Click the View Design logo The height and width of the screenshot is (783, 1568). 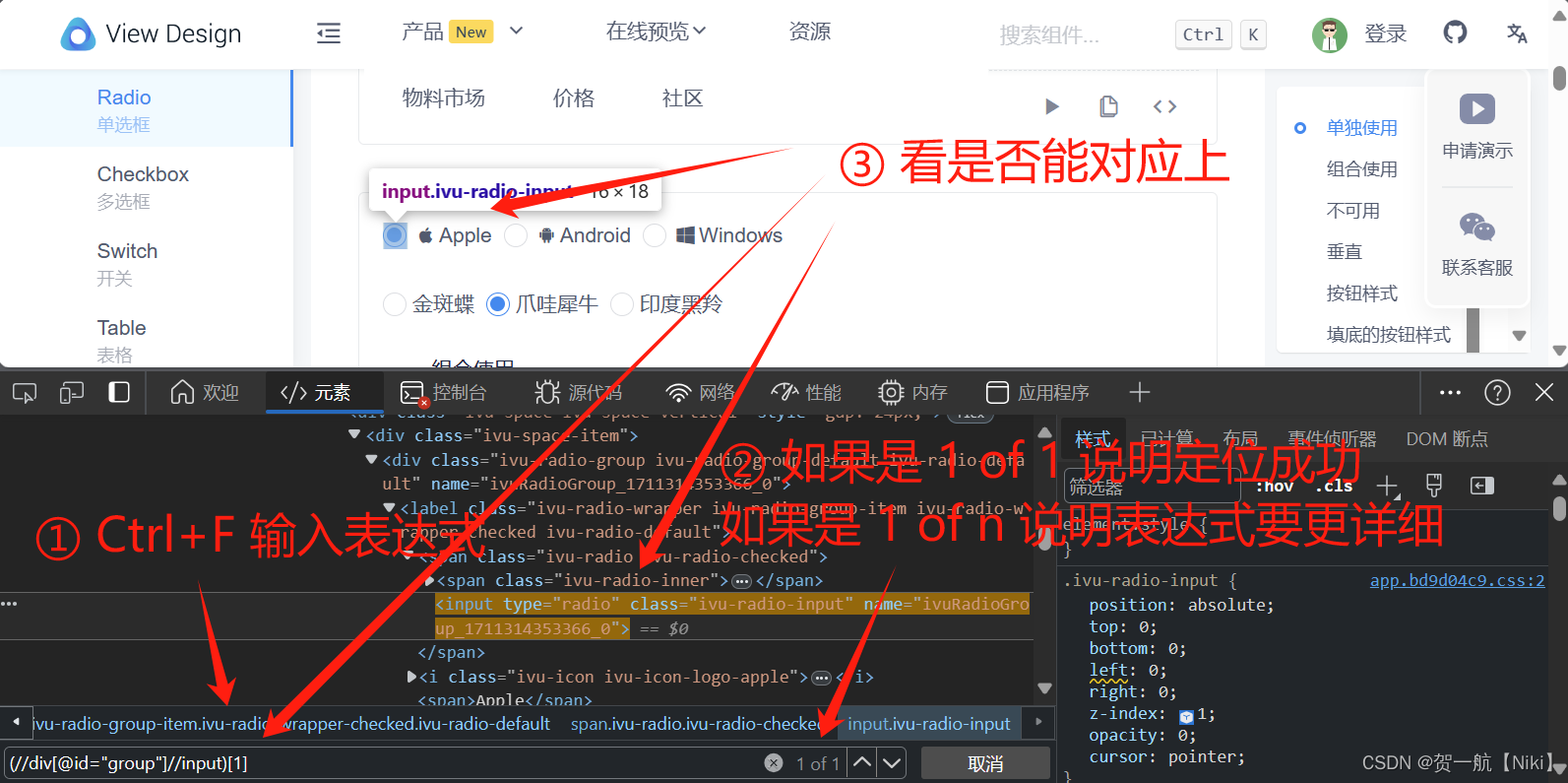coord(151,33)
